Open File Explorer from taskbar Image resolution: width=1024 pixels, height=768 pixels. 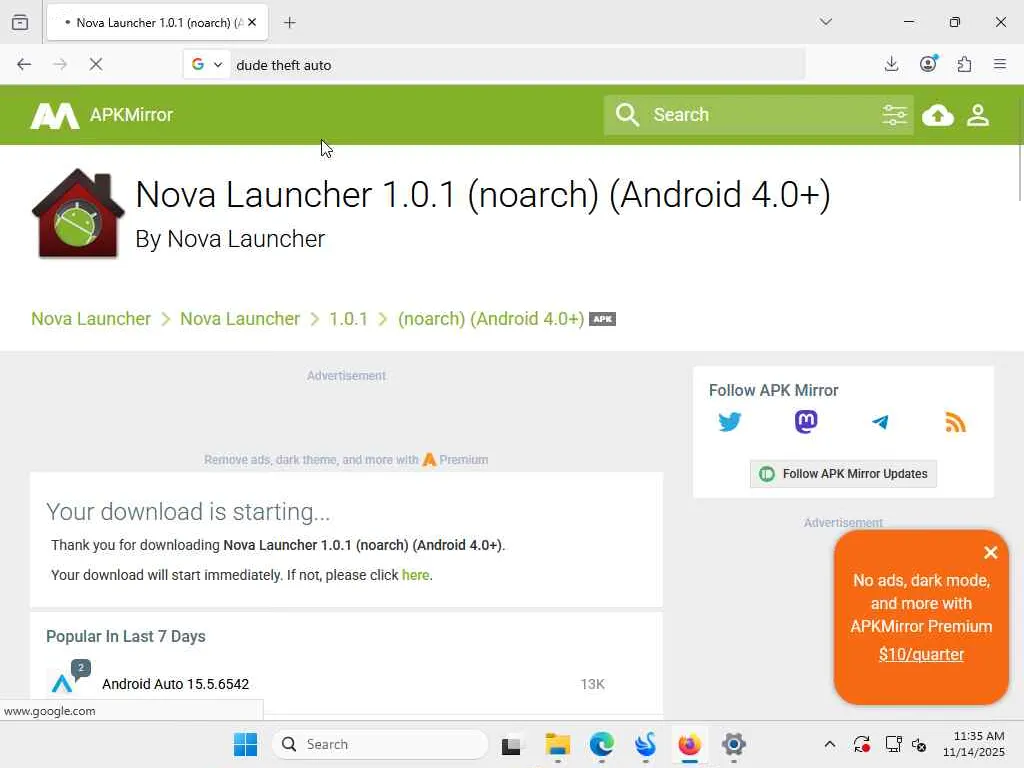click(557, 744)
